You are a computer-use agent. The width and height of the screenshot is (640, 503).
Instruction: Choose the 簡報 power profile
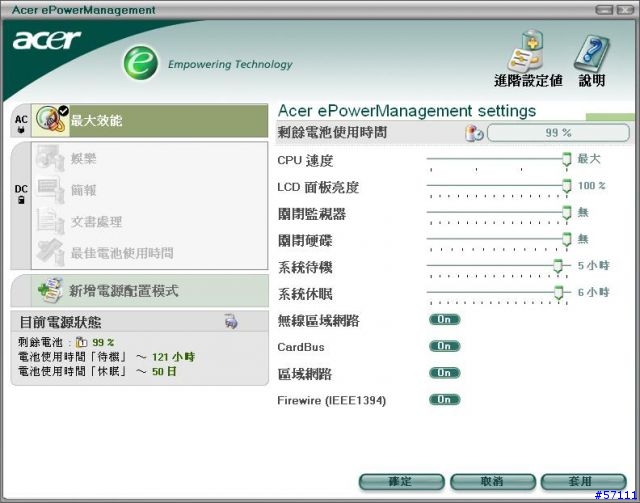click(149, 190)
